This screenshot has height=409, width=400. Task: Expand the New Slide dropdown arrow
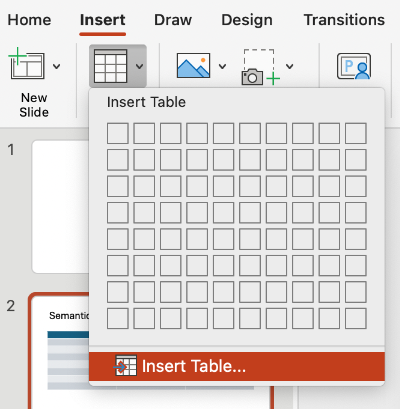57,66
